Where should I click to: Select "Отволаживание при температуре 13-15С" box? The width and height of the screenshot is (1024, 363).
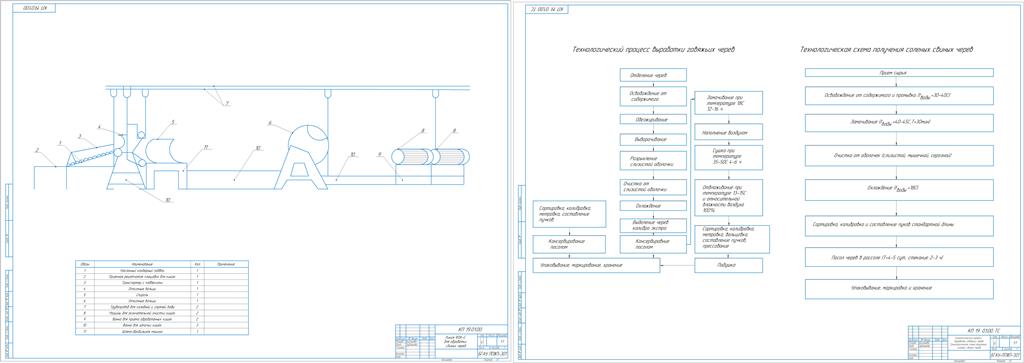pyautogui.click(x=728, y=197)
